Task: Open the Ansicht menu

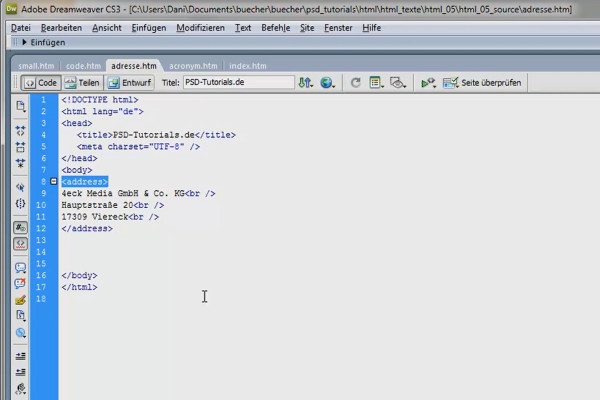Action: tap(107, 28)
